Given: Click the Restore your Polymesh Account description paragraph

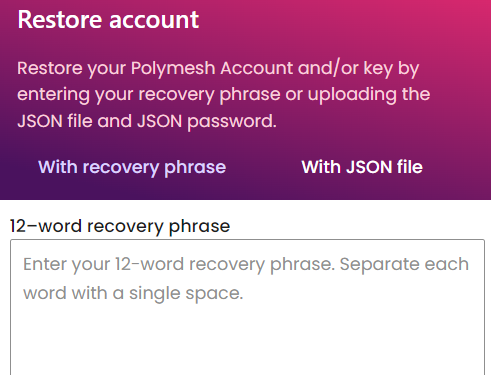Looking at the screenshot, I should 224,94.
